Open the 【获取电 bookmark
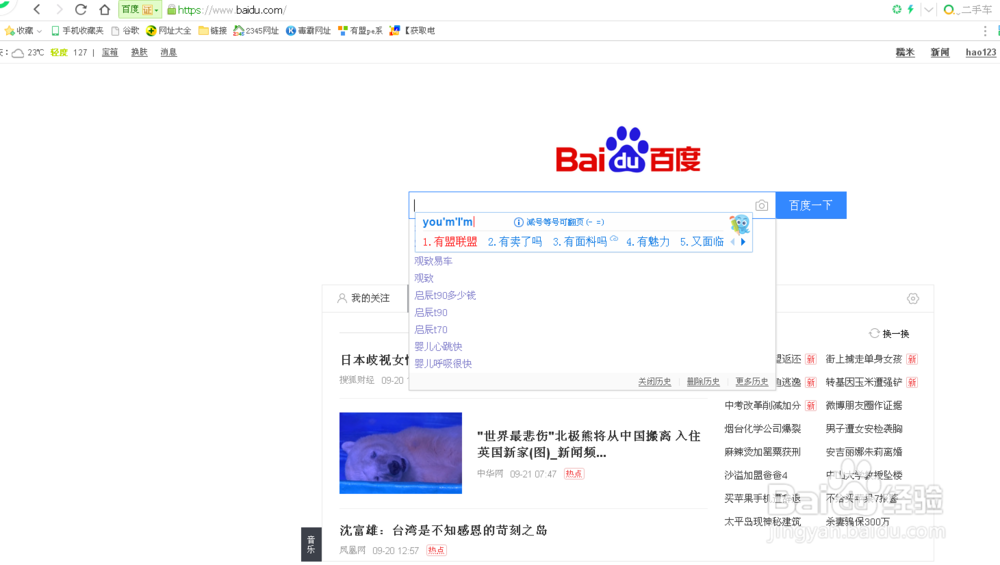The width and height of the screenshot is (1000, 565). (413, 31)
